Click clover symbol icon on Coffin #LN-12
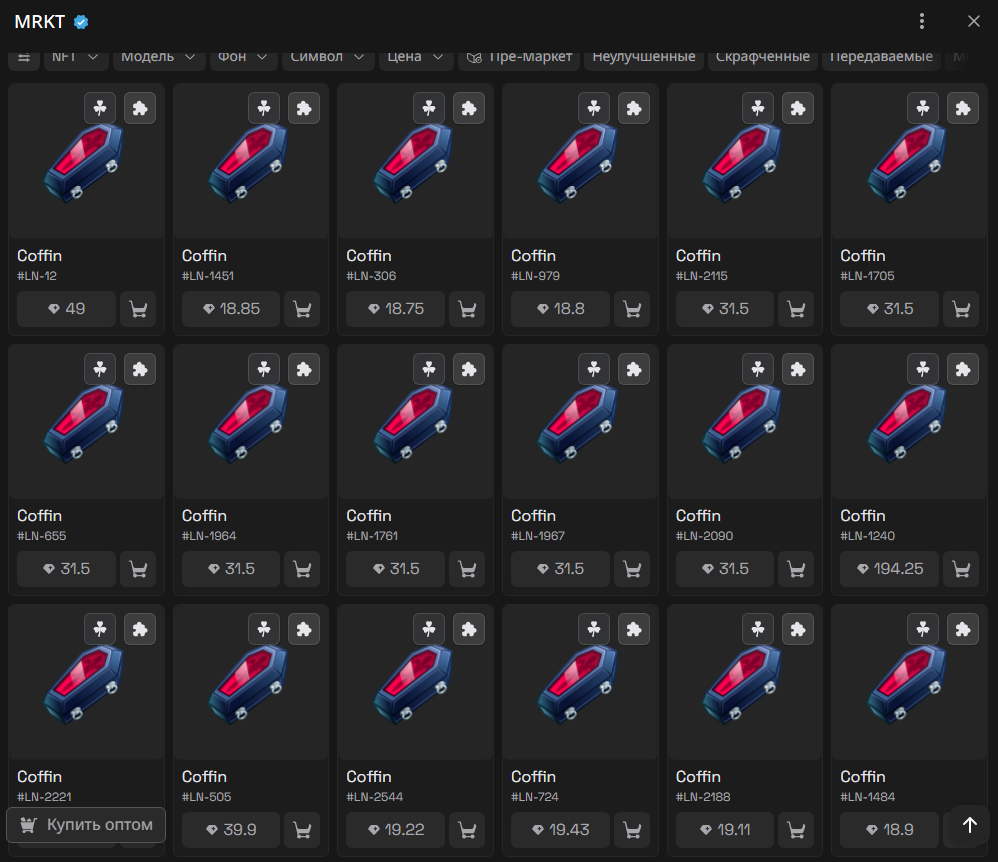This screenshot has height=862, width=998. tap(100, 108)
